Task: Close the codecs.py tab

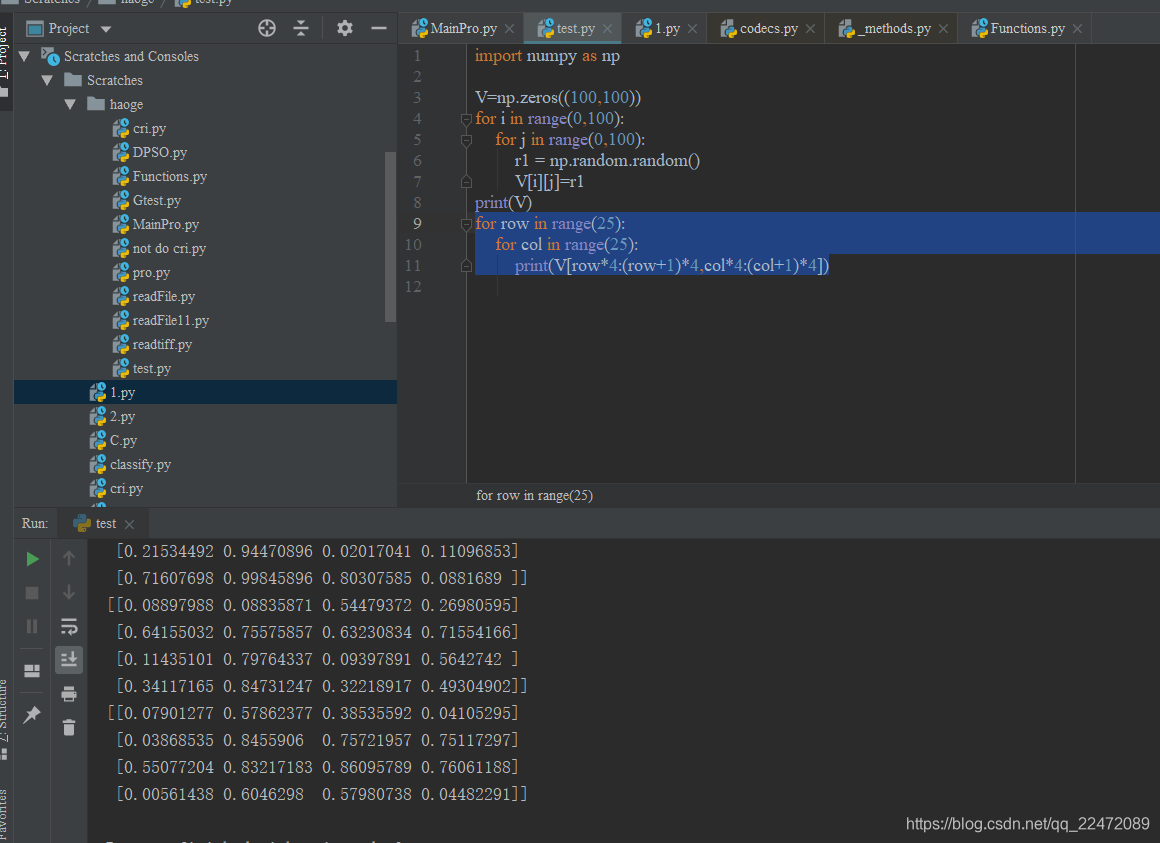Action: point(810,29)
